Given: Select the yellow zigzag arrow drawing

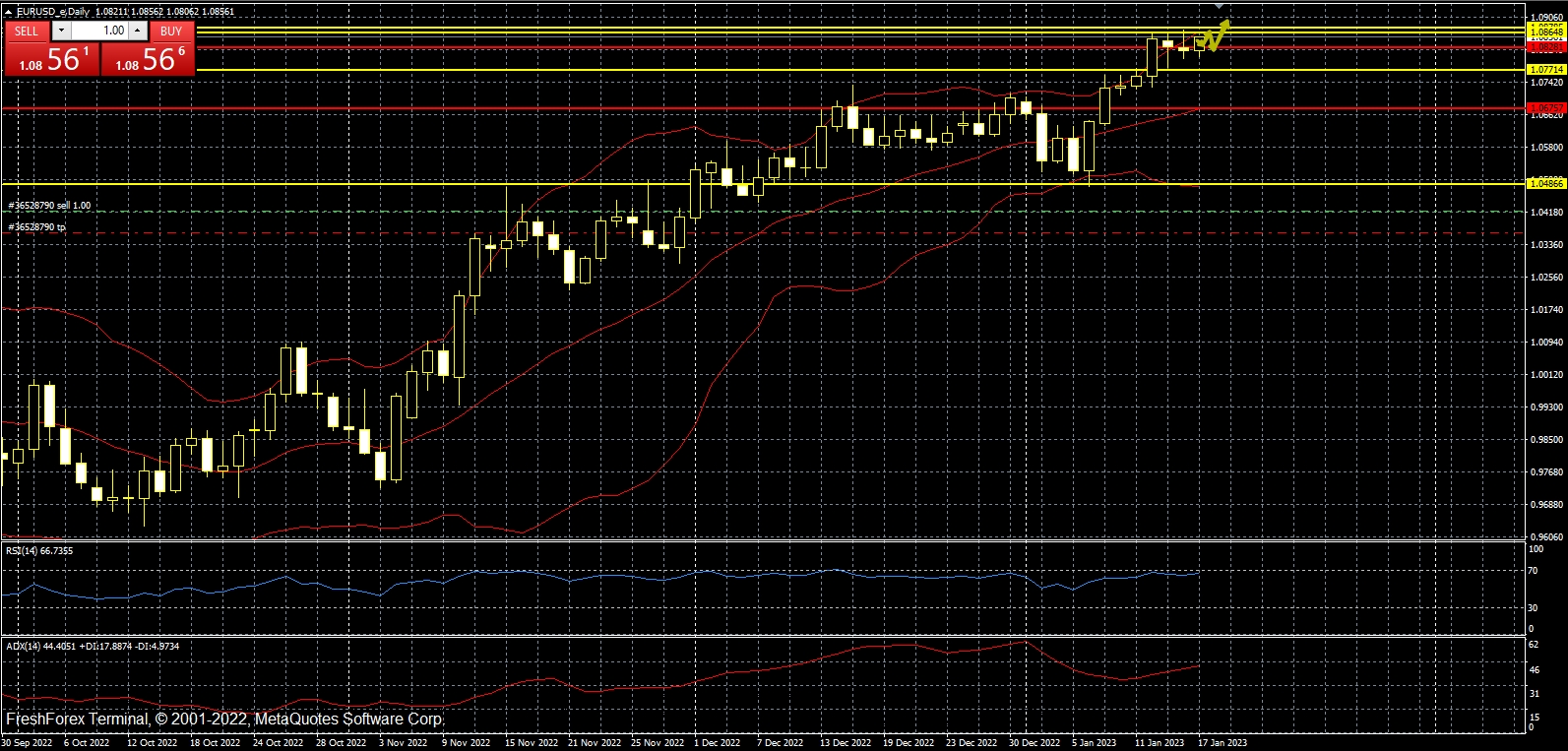Looking at the screenshot, I should tap(1216, 37).
